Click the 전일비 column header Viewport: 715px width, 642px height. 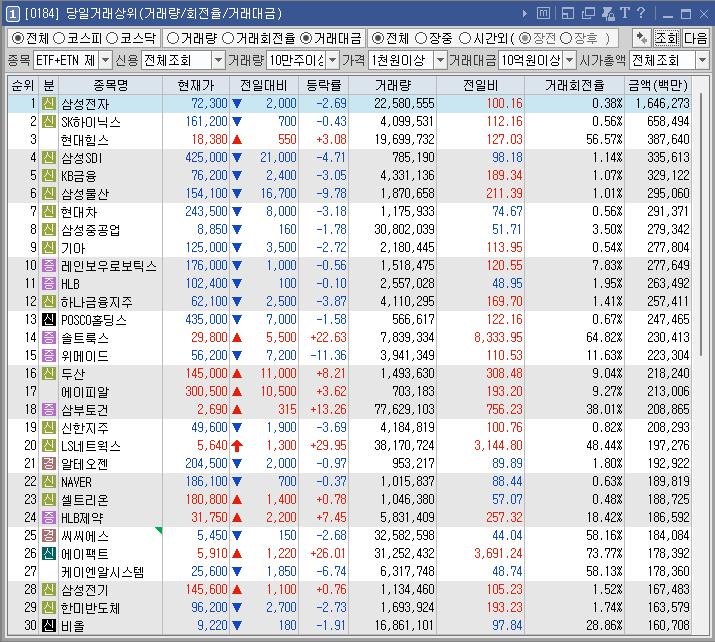click(480, 85)
